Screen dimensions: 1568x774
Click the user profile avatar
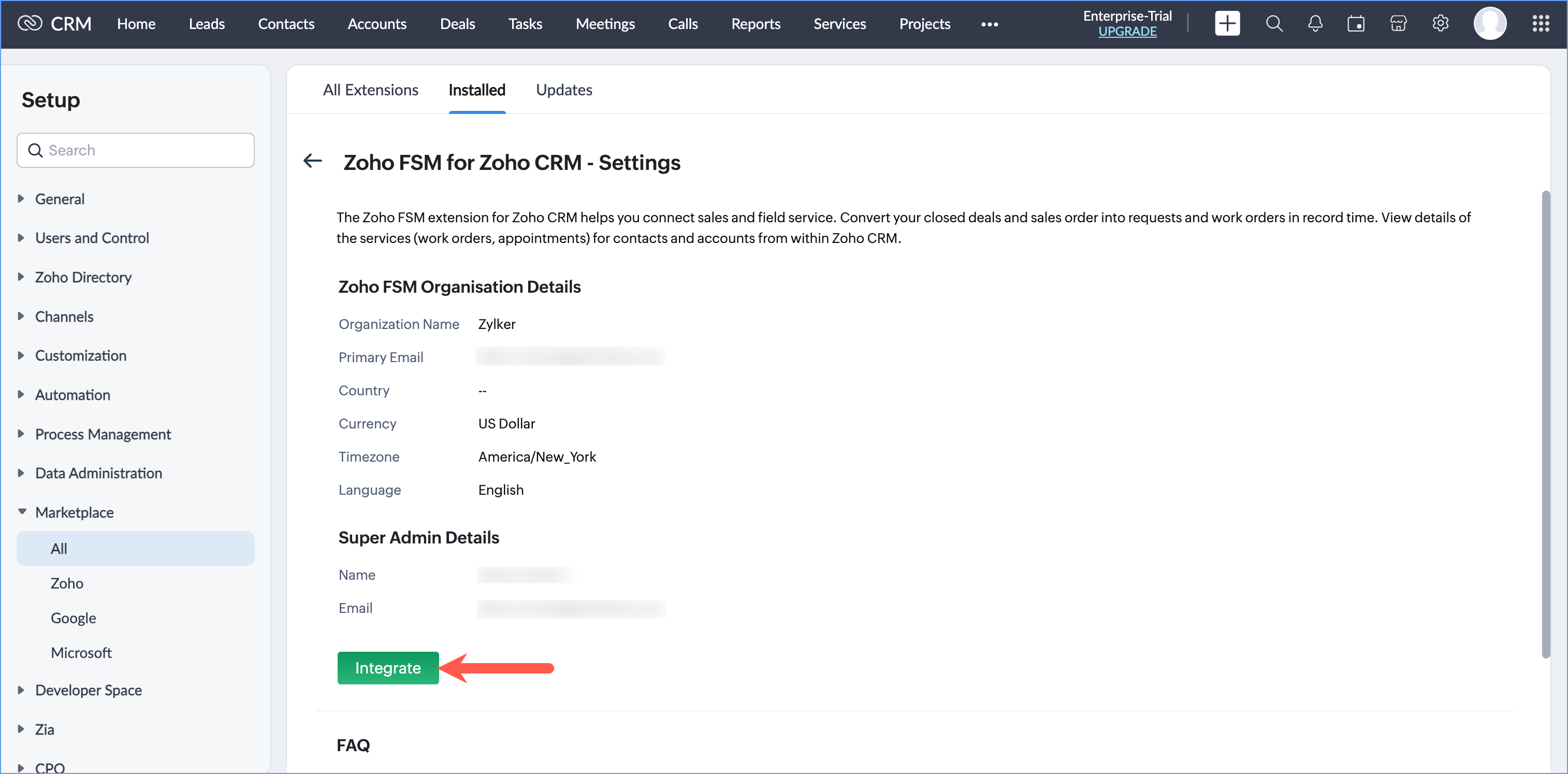(x=1489, y=24)
